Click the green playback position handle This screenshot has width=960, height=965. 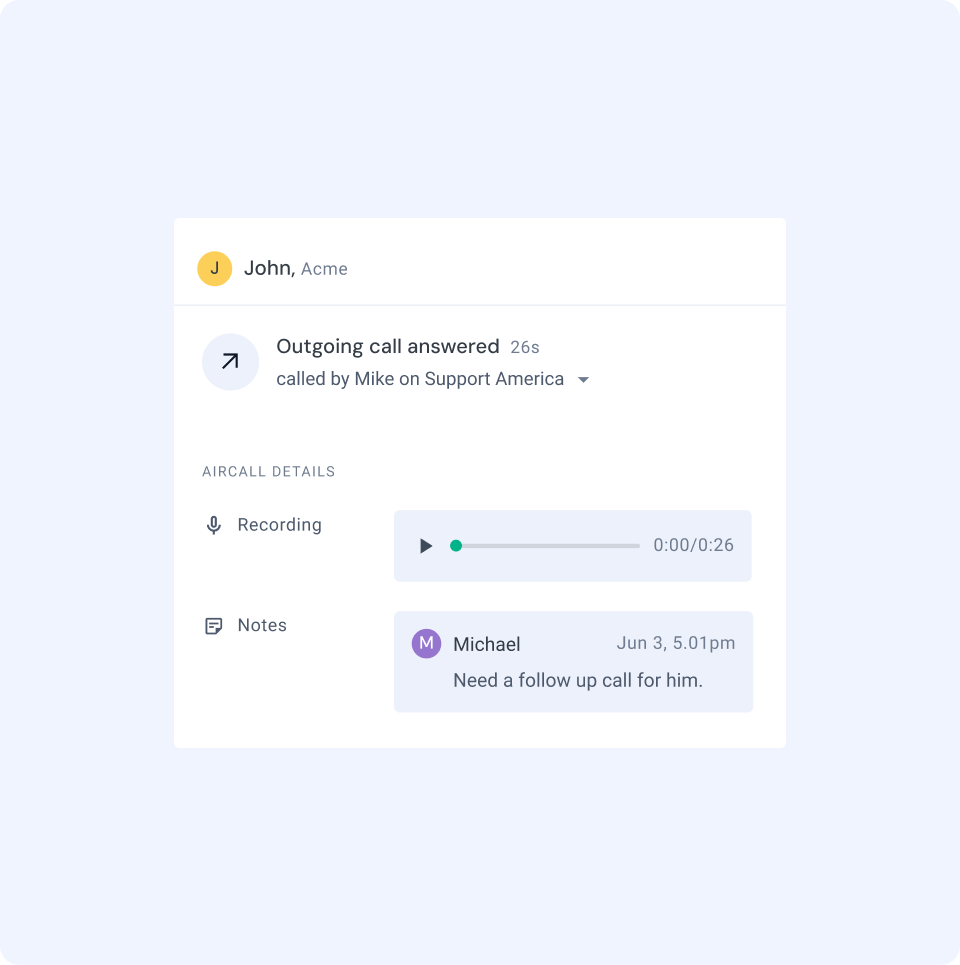pyautogui.click(x=456, y=546)
